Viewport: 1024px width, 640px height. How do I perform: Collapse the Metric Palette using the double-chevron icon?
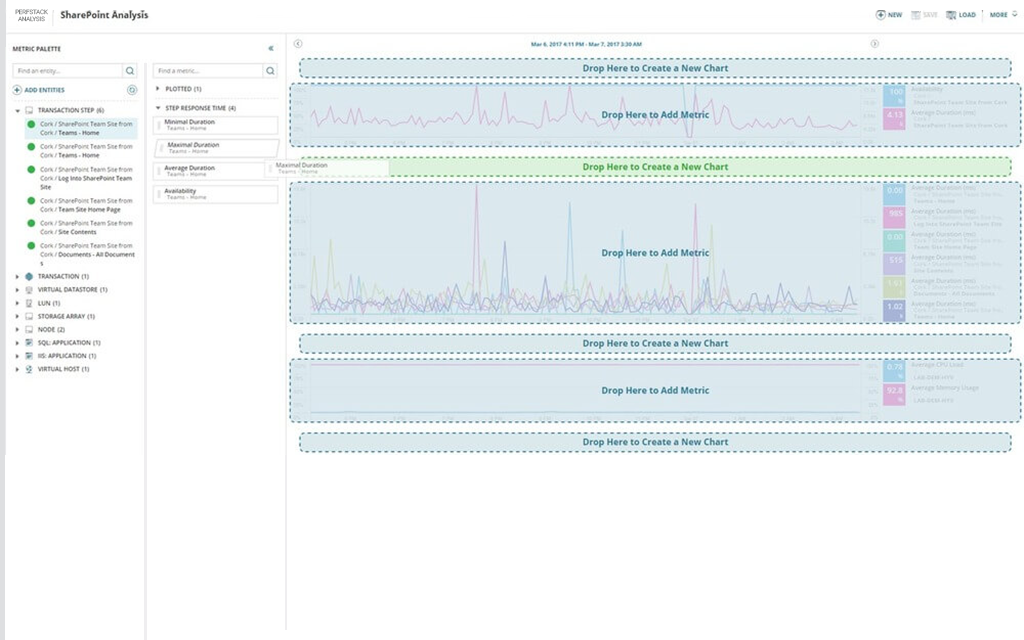[x=272, y=48]
